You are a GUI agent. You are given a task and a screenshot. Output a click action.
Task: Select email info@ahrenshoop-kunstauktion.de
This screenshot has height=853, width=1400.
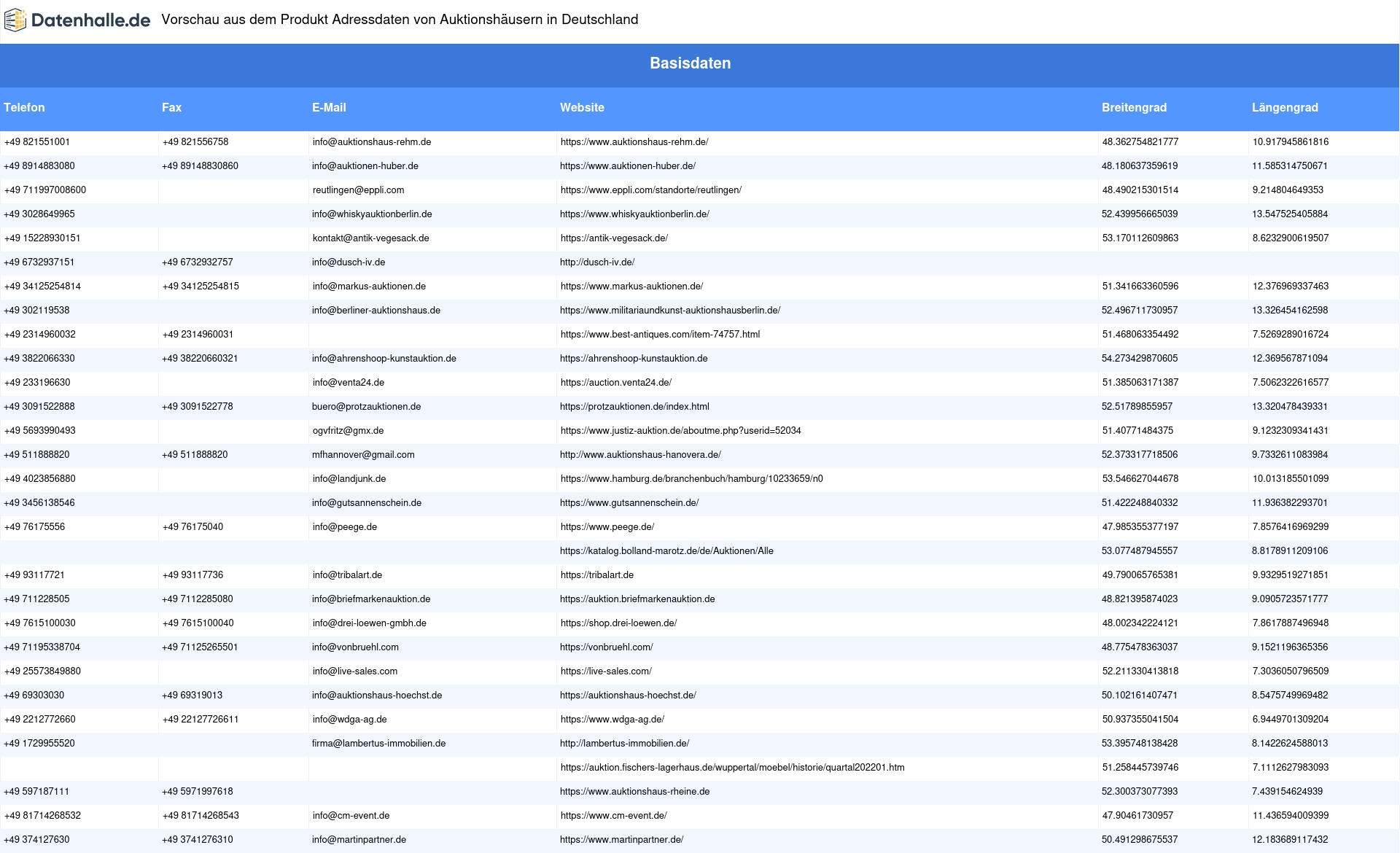click(384, 359)
